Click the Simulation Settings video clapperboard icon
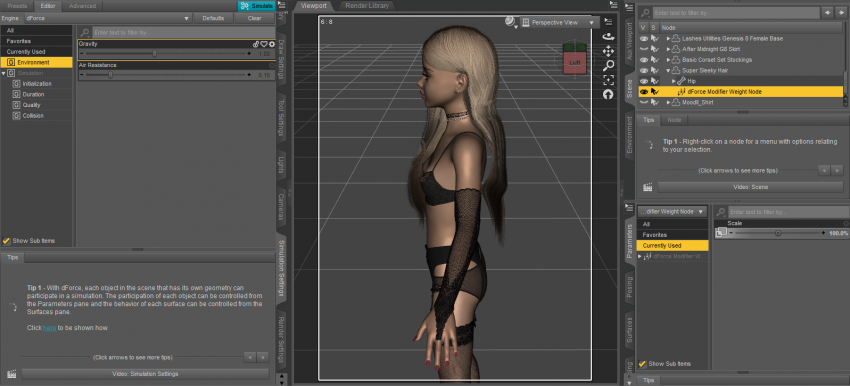The height and width of the screenshot is (386, 850). coord(11,374)
